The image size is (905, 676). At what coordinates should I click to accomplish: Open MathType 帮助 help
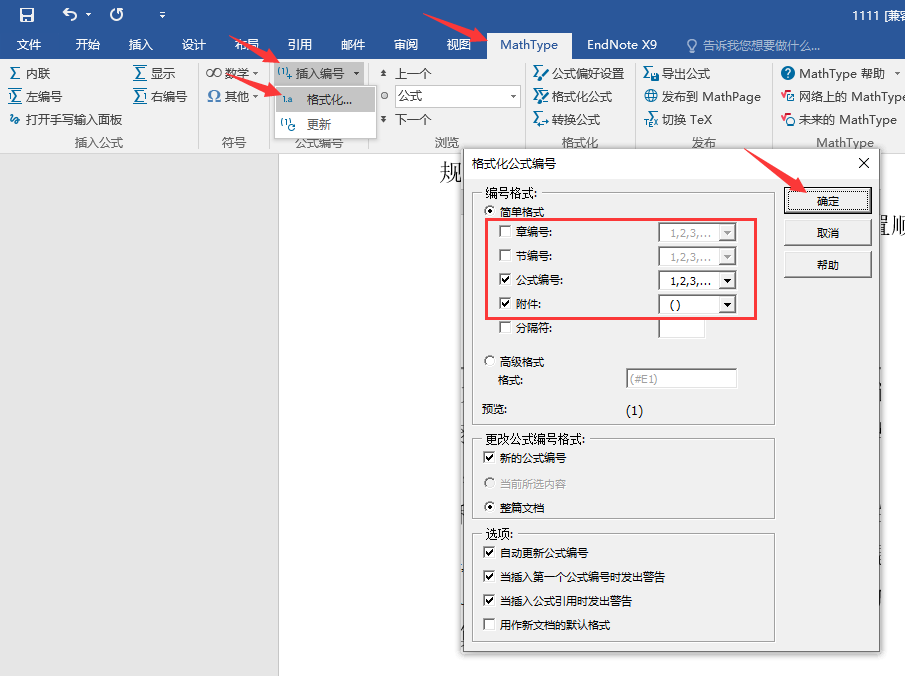[833, 73]
